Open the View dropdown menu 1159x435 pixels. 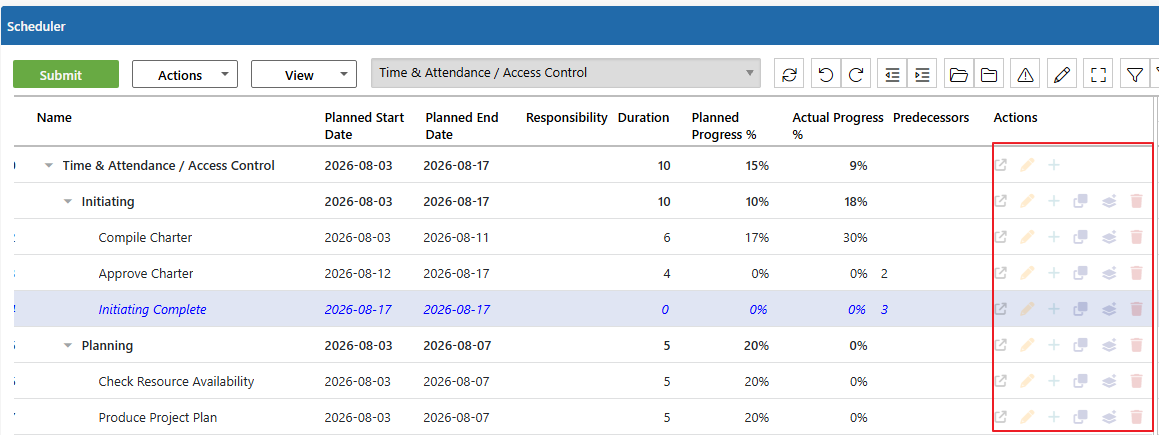[304, 75]
